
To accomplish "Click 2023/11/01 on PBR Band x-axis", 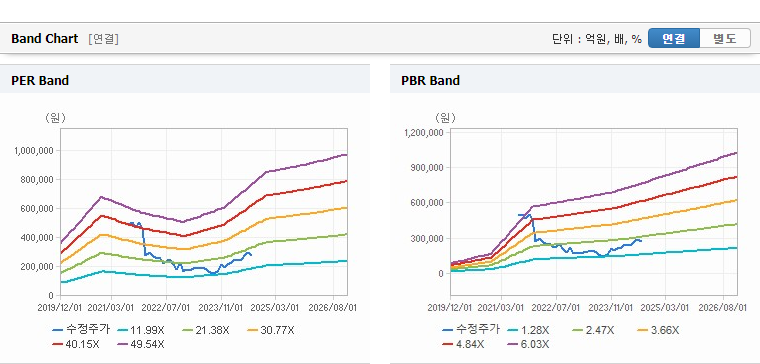I will click(x=611, y=307).
